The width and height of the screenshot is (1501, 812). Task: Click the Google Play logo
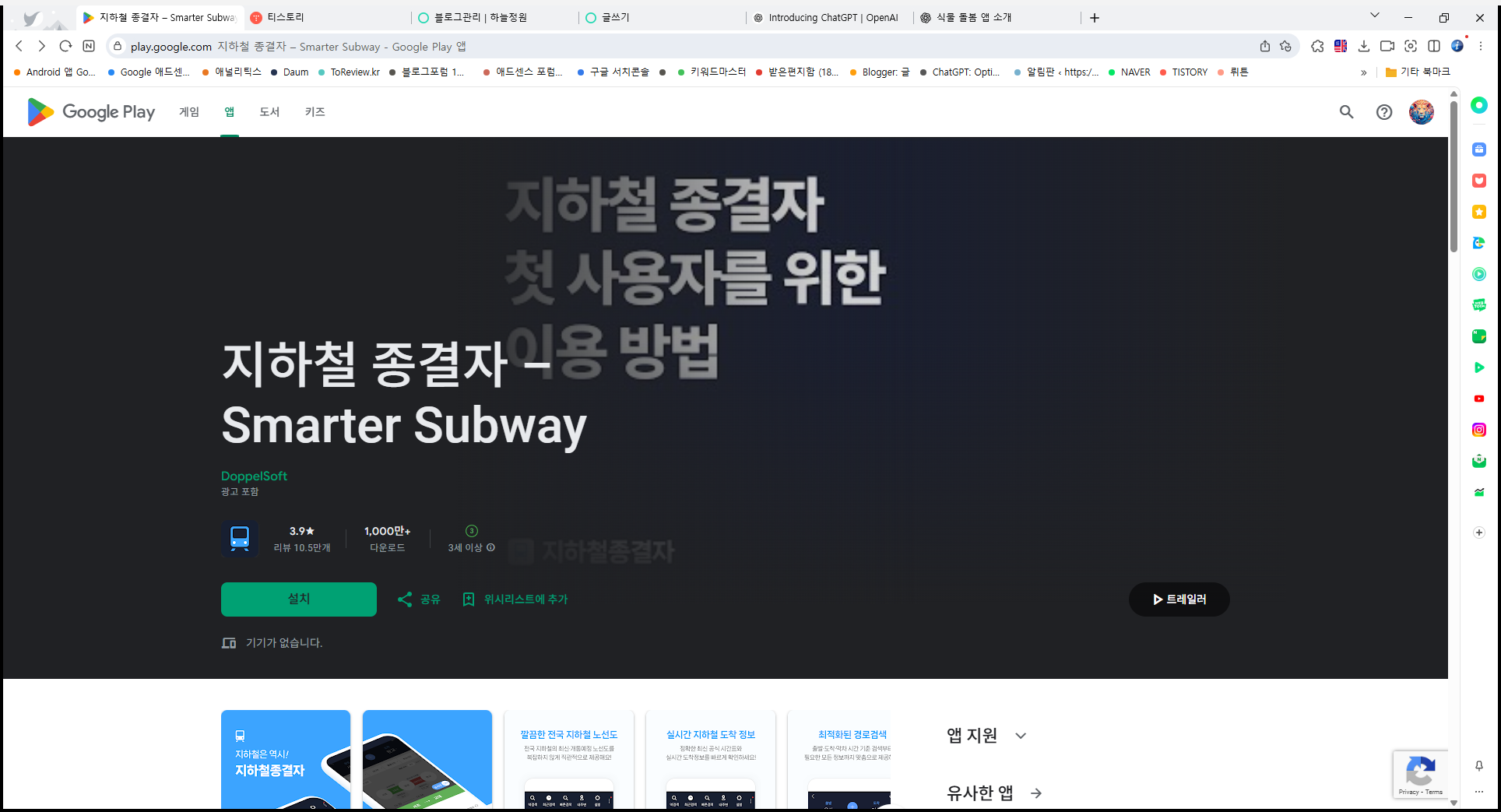91,112
